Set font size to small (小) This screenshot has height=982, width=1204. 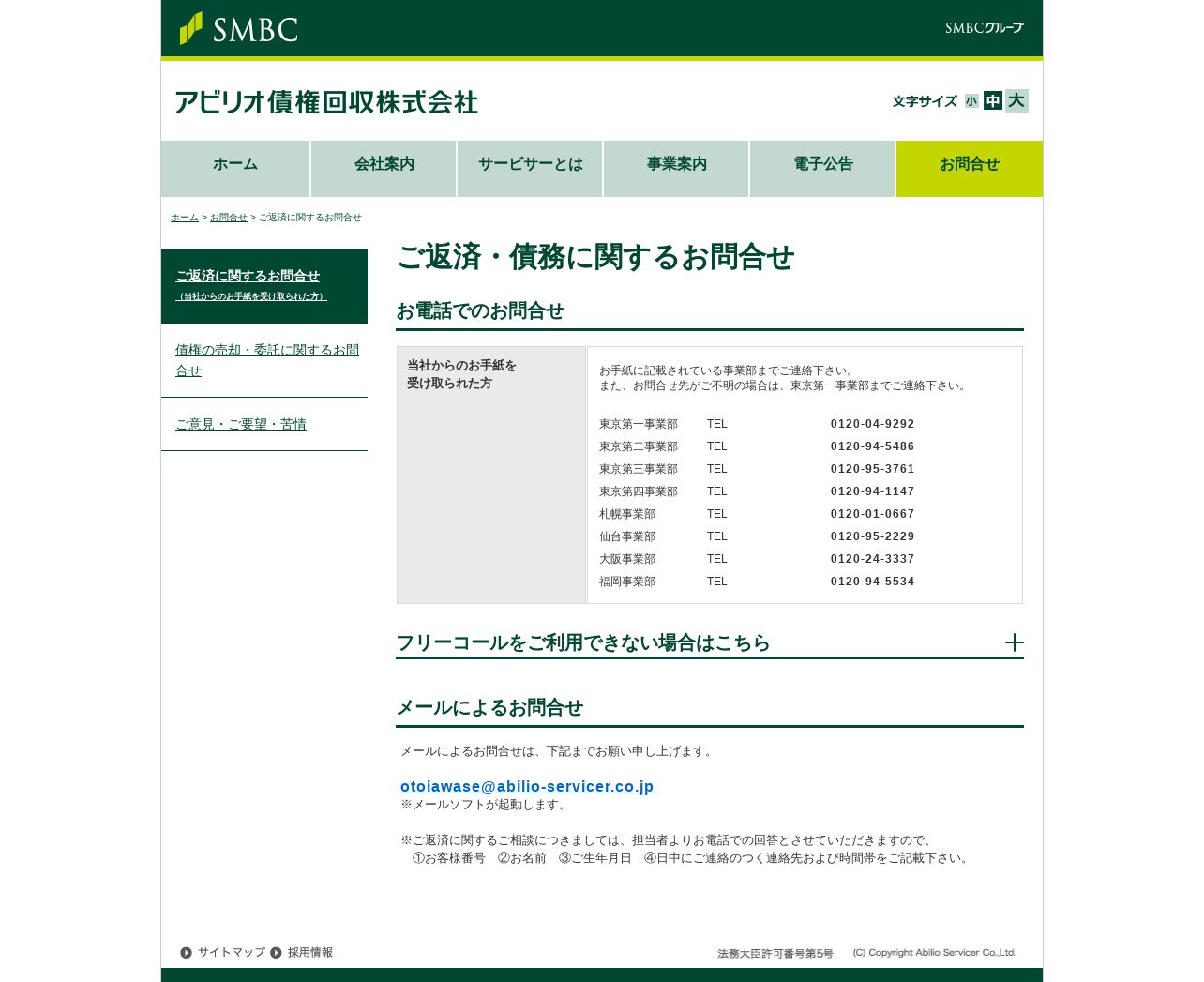(x=971, y=101)
